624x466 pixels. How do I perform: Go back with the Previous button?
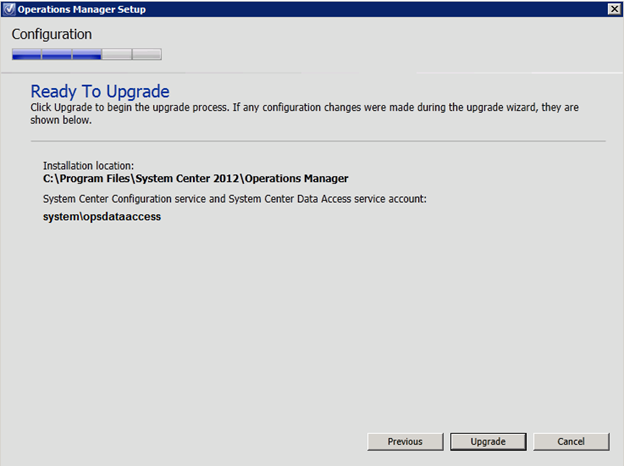coord(405,442)
